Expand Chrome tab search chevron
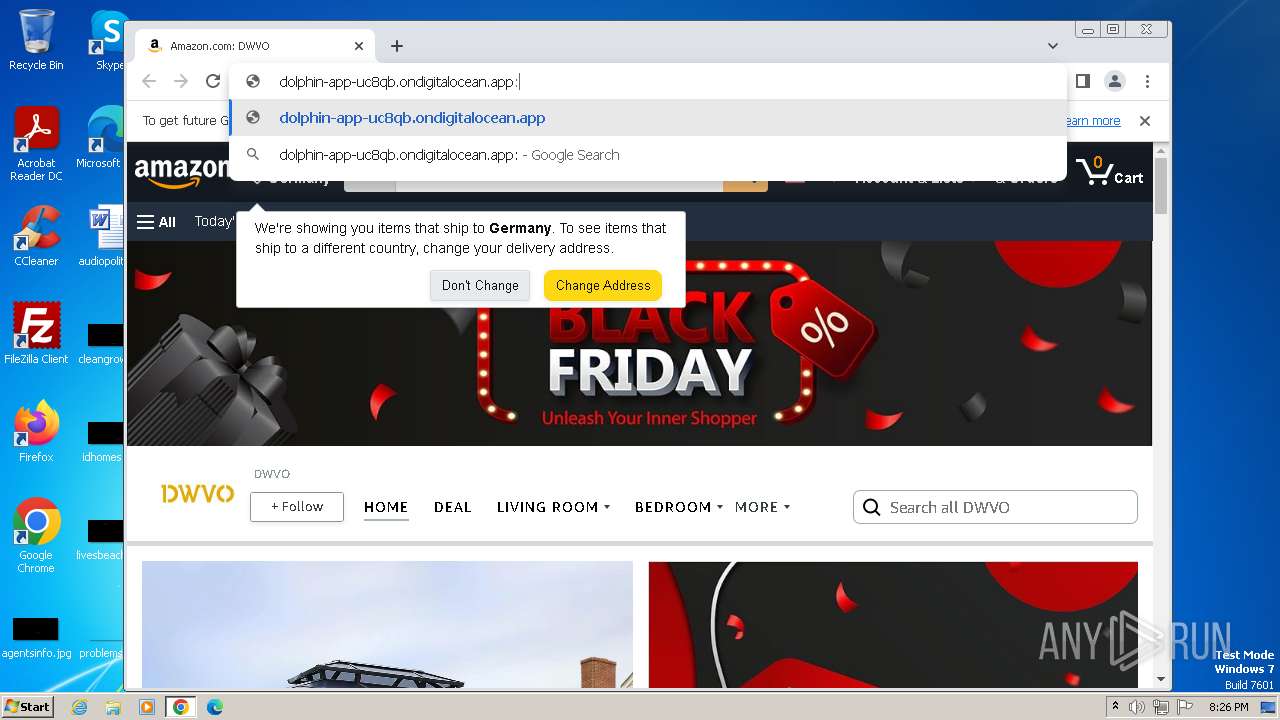Viewport: 1280px width, 720px height. click(1053, 46)
